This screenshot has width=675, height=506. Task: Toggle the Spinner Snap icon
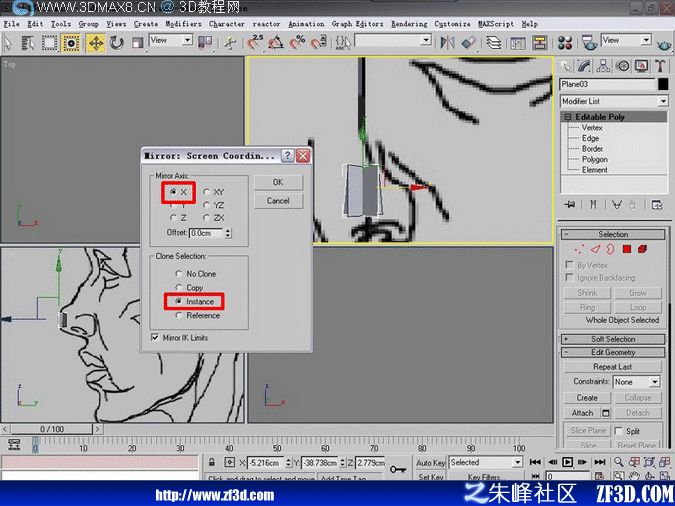(x=318, y=42)
